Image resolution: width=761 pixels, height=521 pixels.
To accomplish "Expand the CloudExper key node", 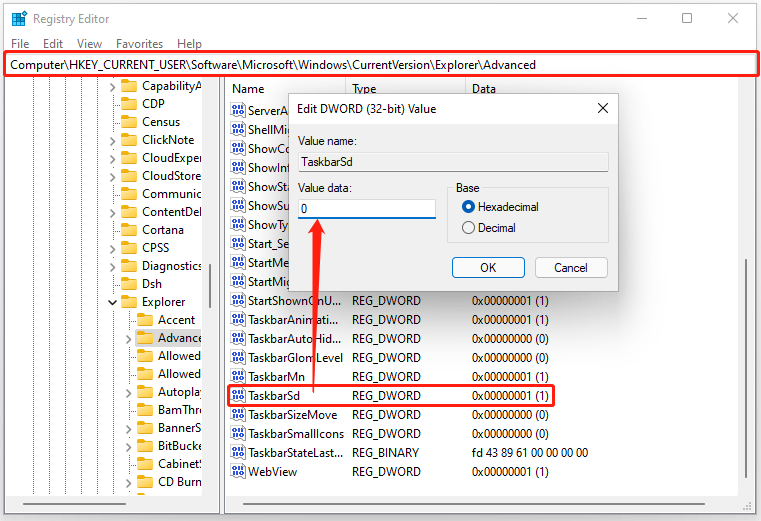I will [x=113, y=159].
